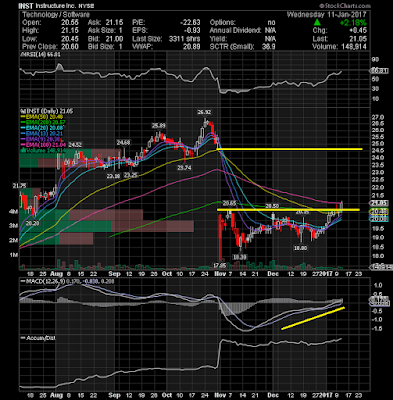Click the 17.05 low price label
The height and width of the screenshot is (400, 393).
point(220,265)
